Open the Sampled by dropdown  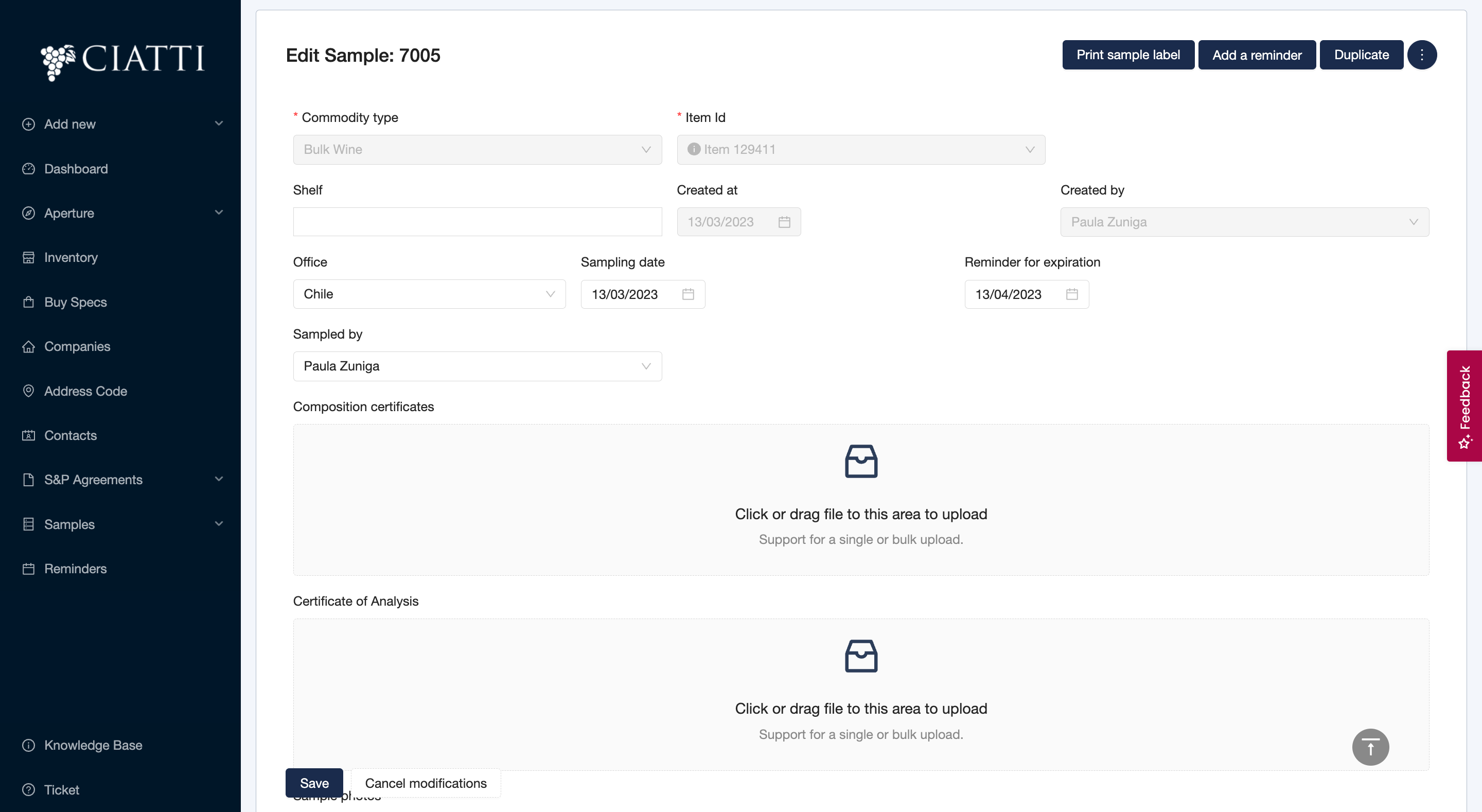tap(477, 366)
